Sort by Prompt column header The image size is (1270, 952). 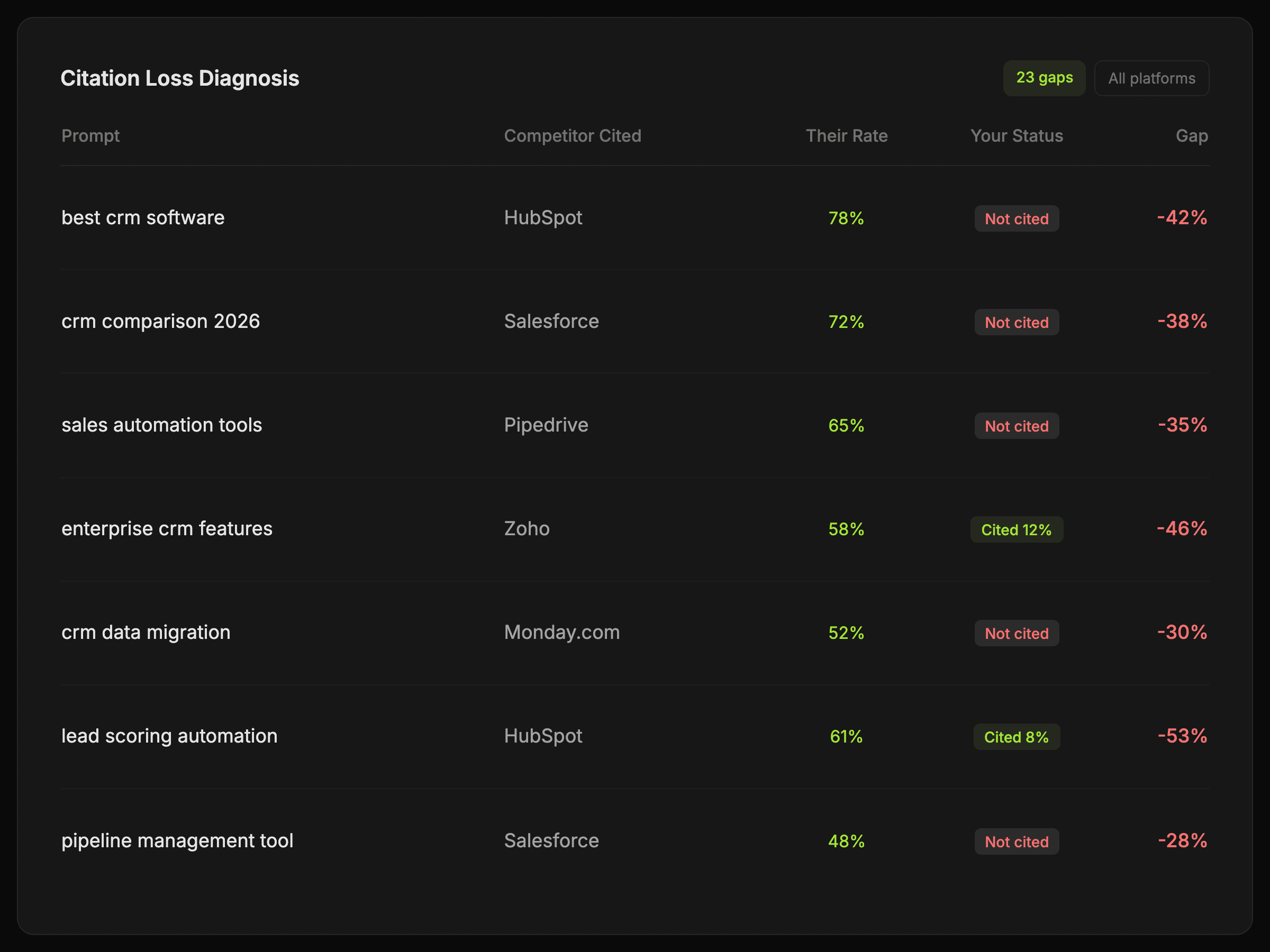coord(90,136)
